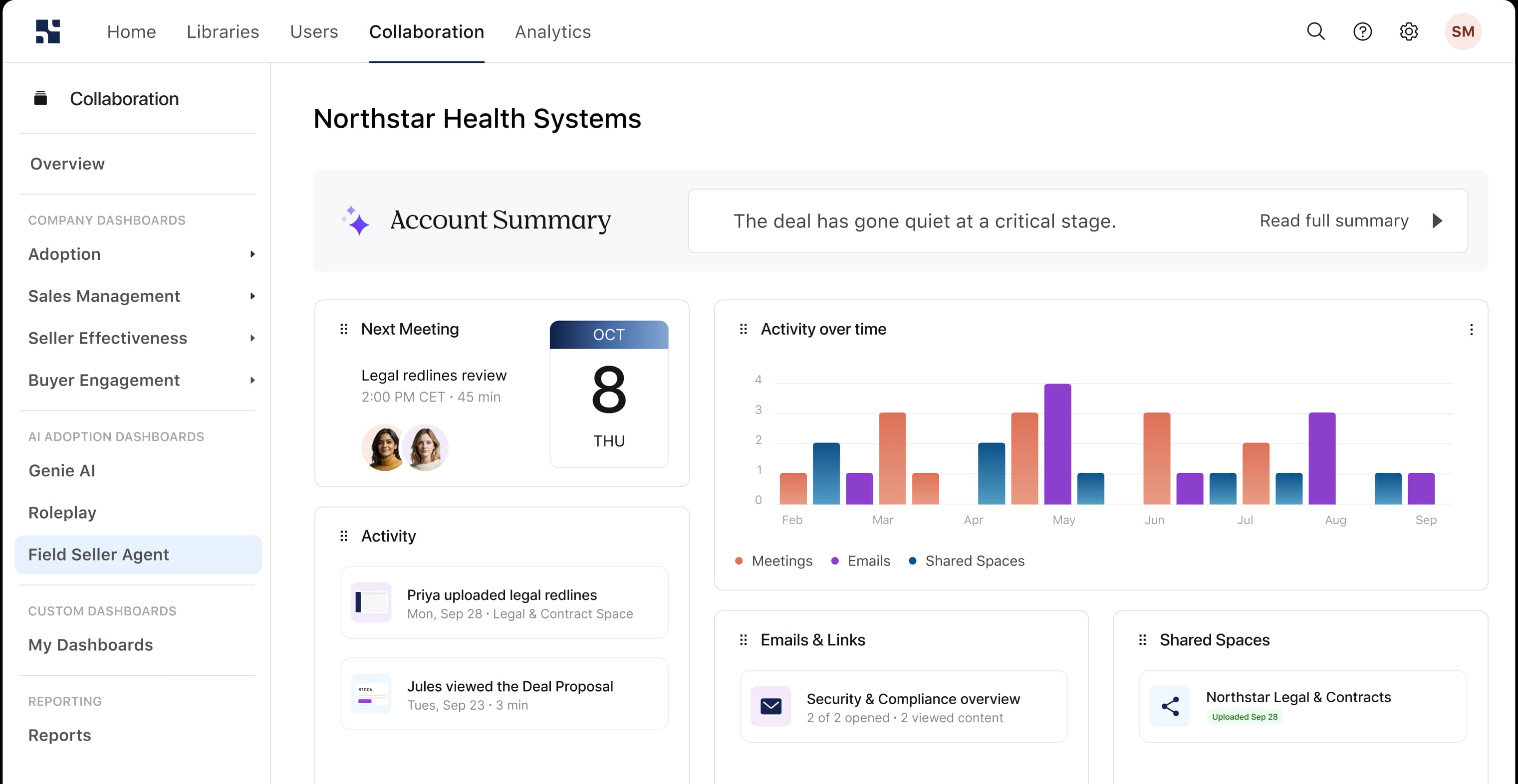Open Reports in the sidebar
1518x784 pixels.
point(59,735)
